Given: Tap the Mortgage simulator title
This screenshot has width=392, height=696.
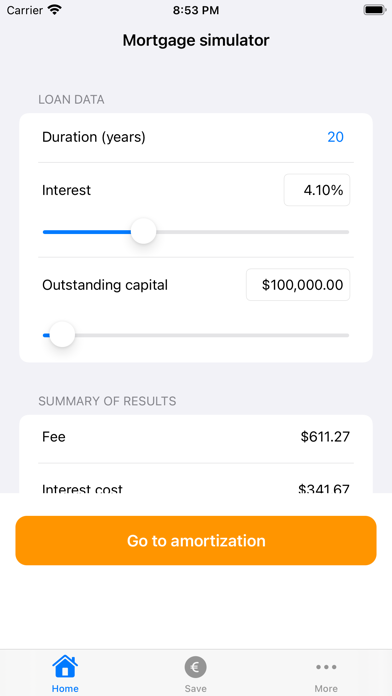Looking at the screenshot, I should [x=196, y=40].
